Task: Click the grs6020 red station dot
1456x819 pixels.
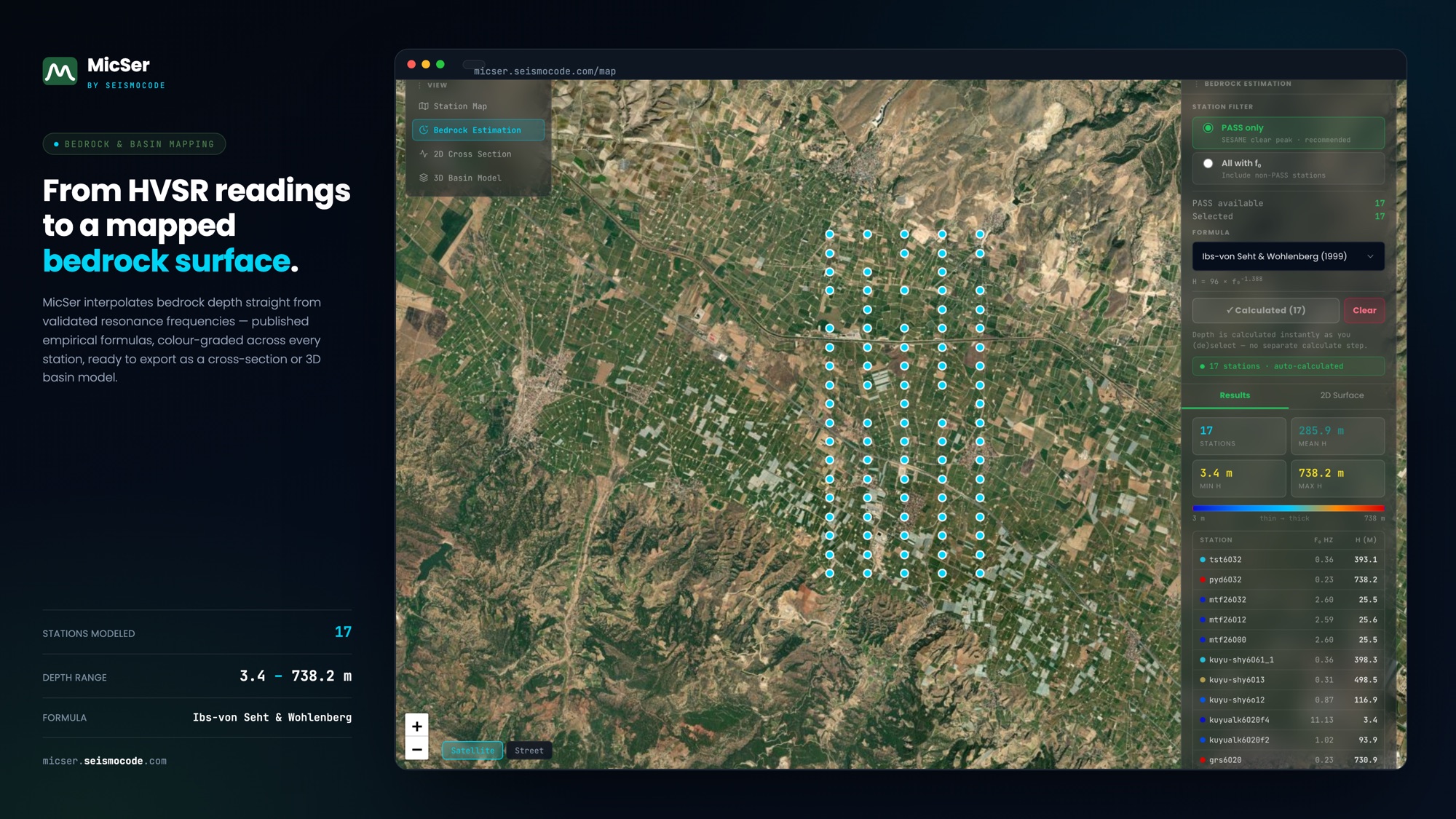Action: tap(1203, 760)
